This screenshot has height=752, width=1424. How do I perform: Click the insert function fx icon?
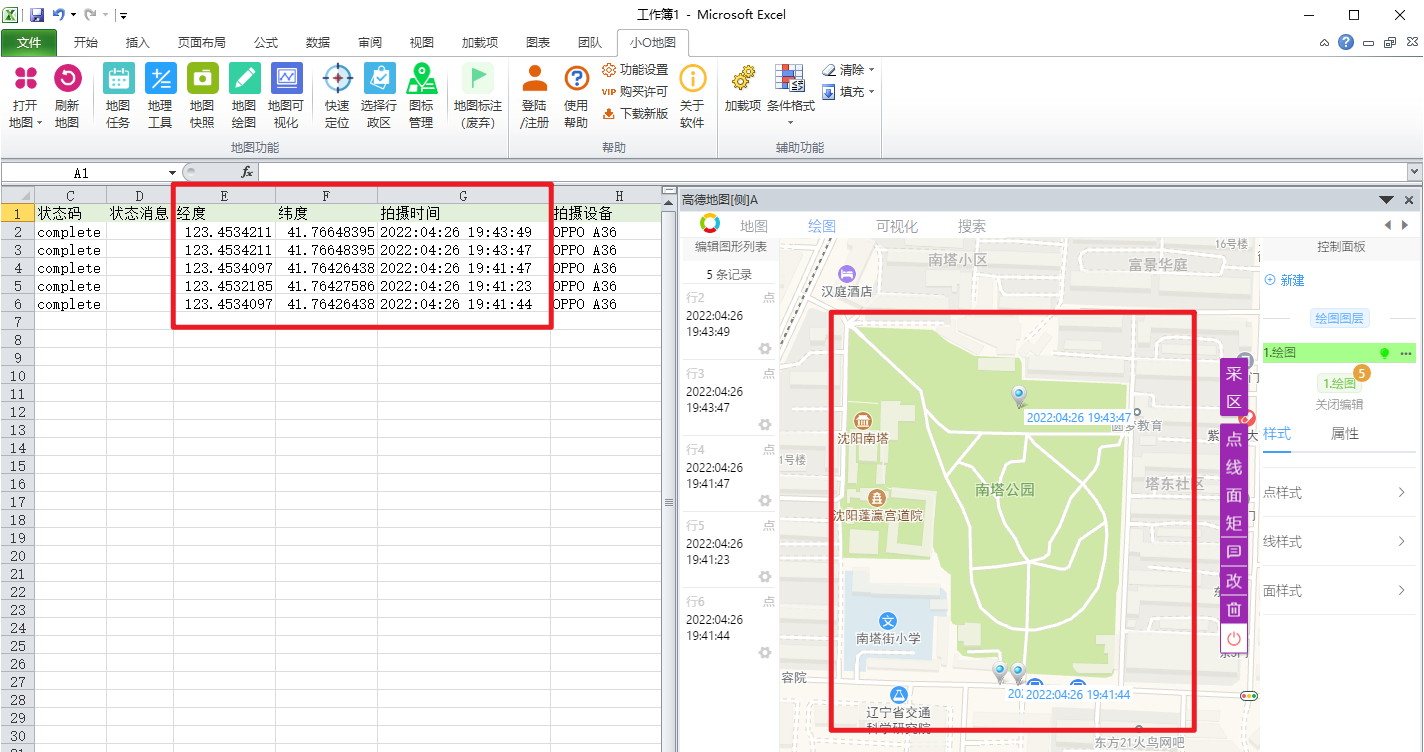(x=247, y=172)
